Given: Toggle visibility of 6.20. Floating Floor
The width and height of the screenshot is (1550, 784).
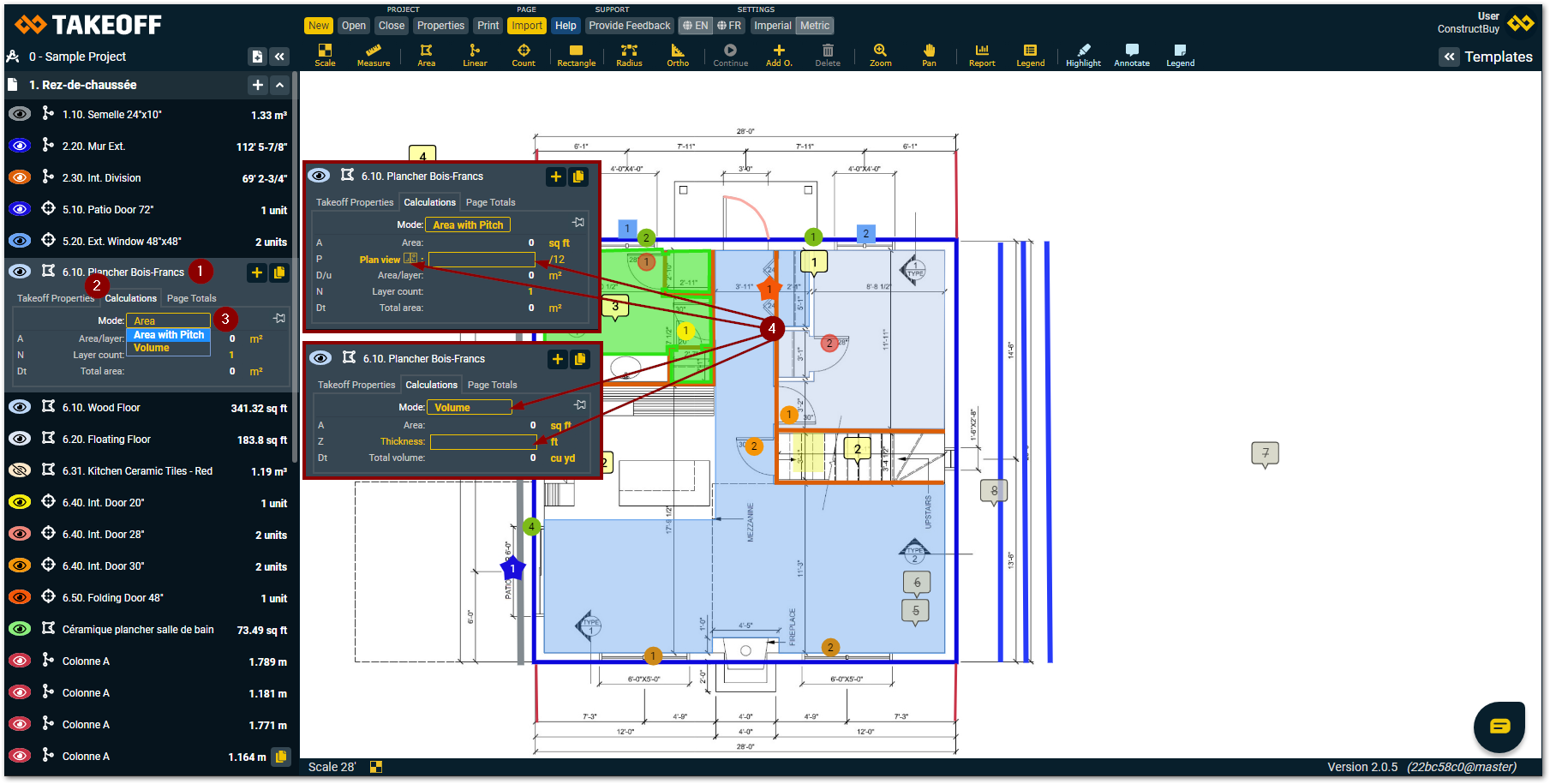Looking at the screenshot, I should click(x=20, y=440).
